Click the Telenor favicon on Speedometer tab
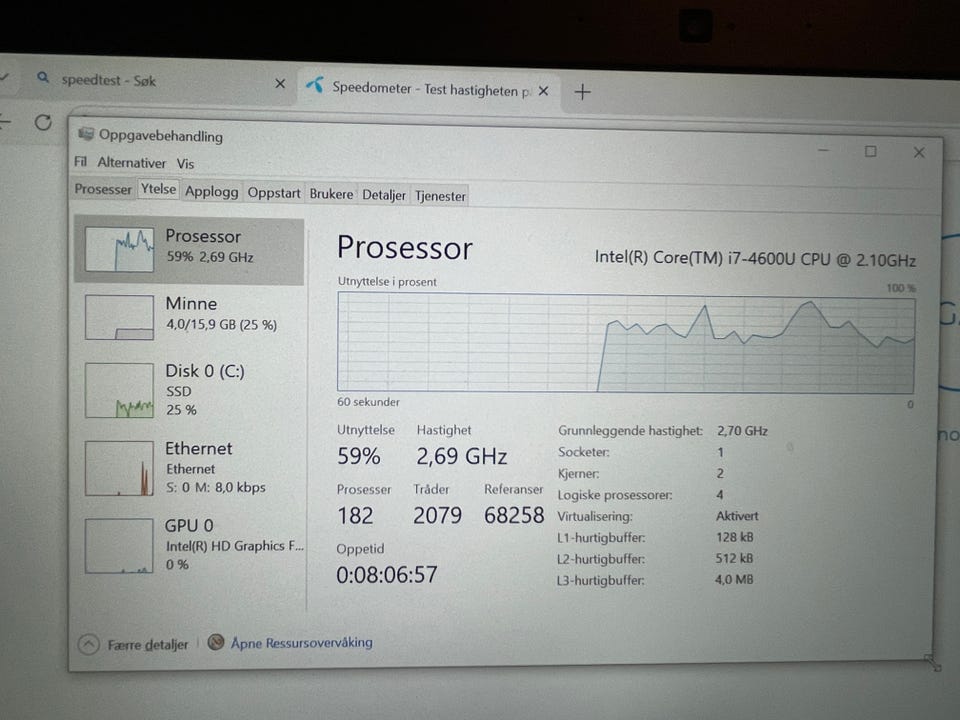This screenshot has width=960, height=720. pos(315,85)
